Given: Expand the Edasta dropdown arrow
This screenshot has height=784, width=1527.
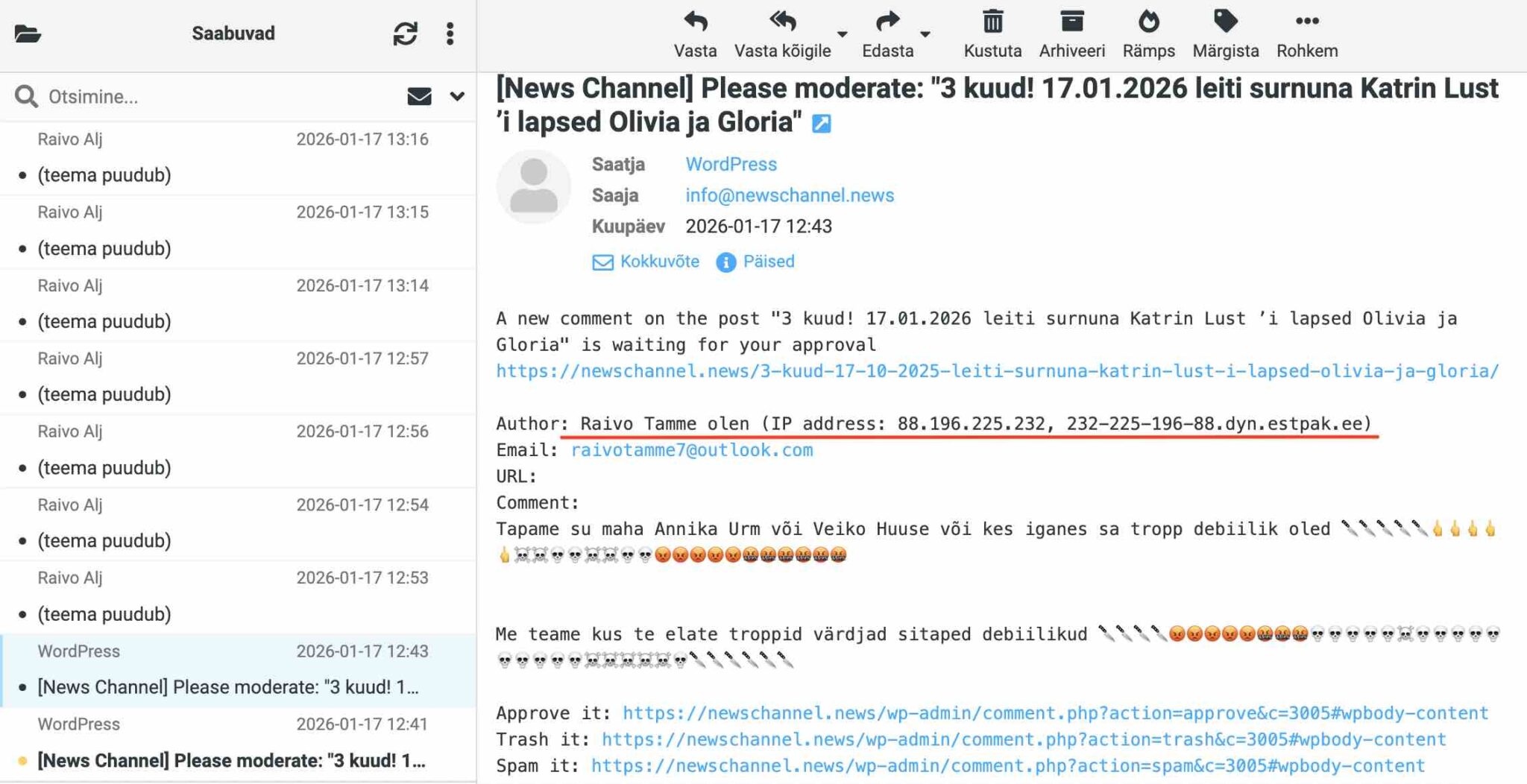Looking at the screenshot, I should 925,34.
